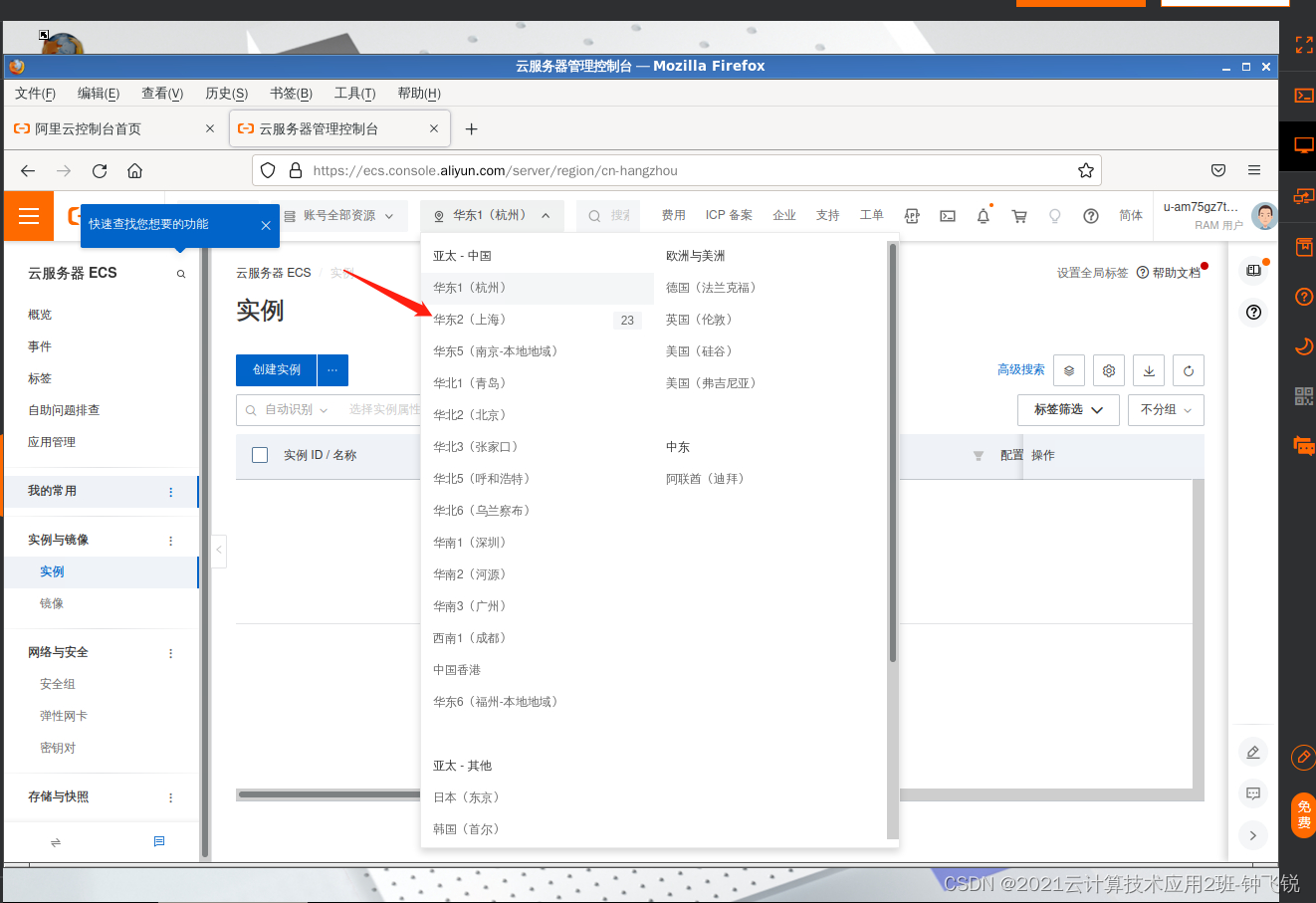
Task: Open the 书签(B) menu
Action: pyautogui.click(x=291, y=93)
